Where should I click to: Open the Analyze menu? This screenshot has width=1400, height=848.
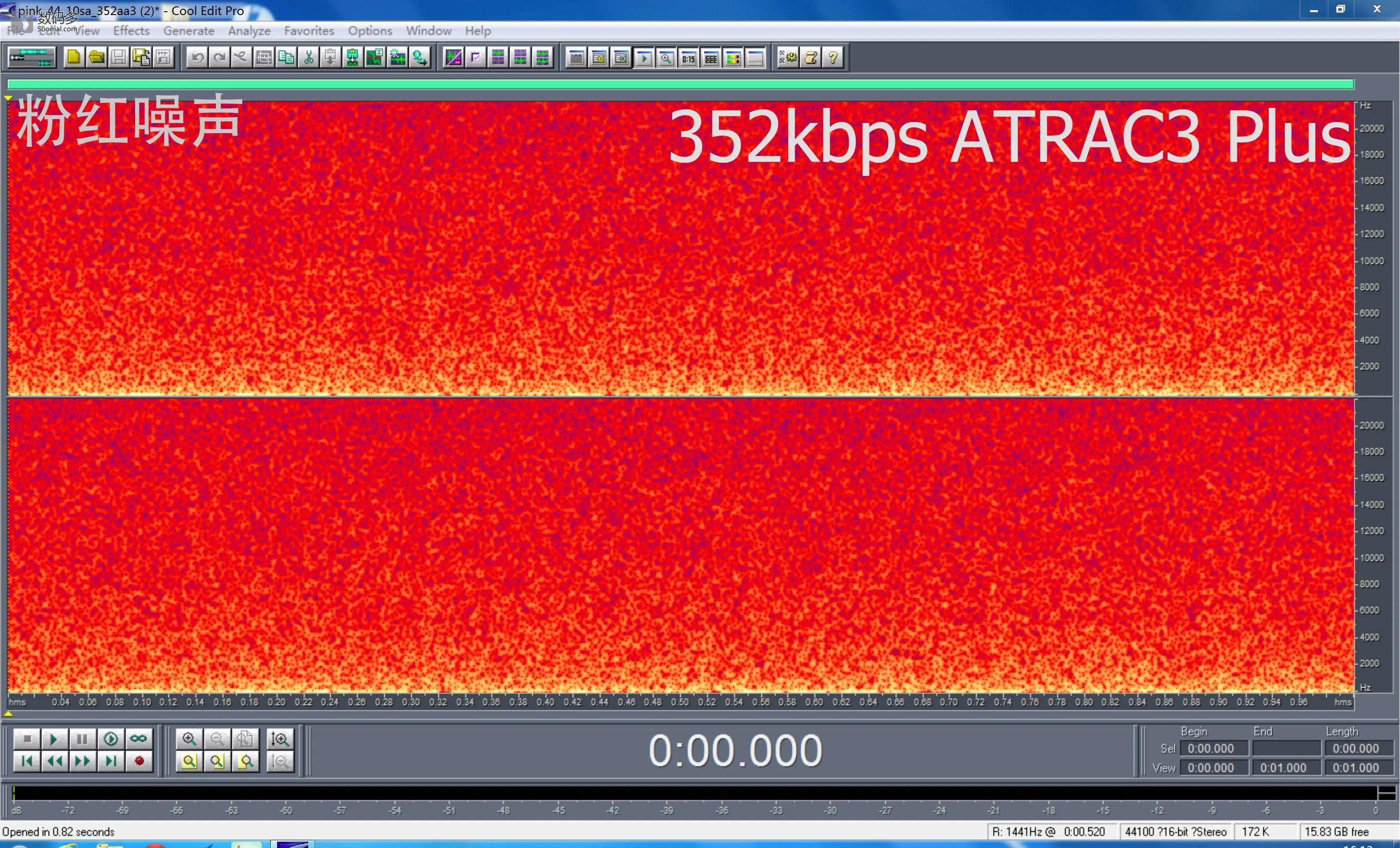249,31
